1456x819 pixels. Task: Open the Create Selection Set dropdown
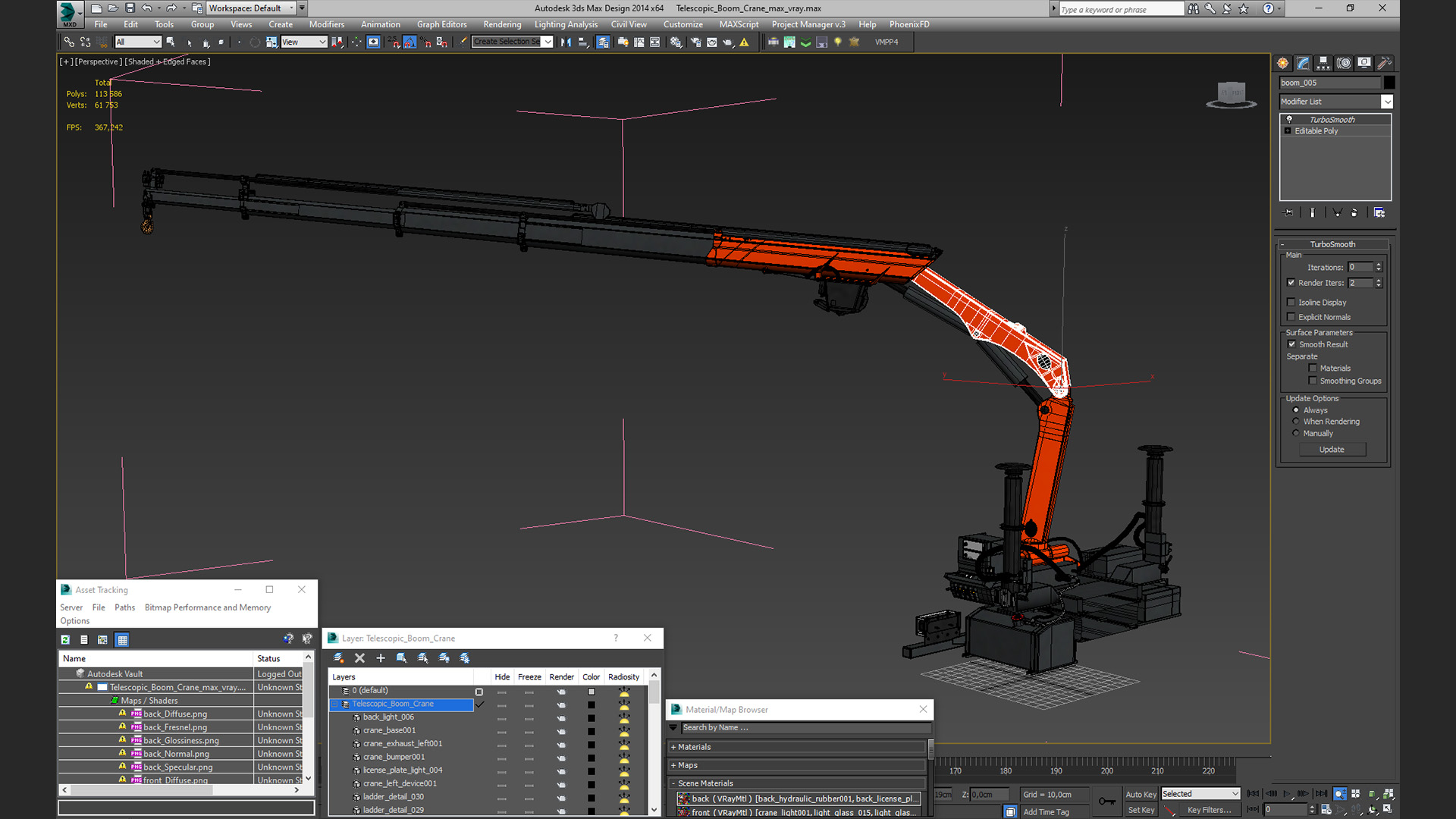pyautogui.click(x=548, y=42)
